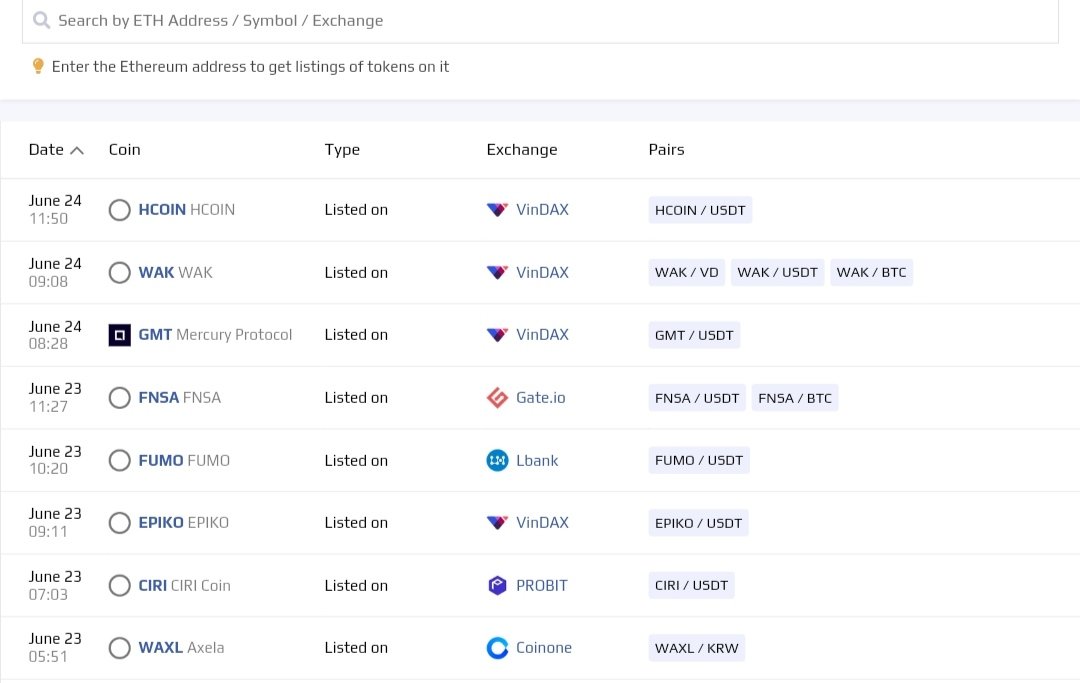Sort table by Coin column header
Screen dimensions: 1080x683
[124, 150]
